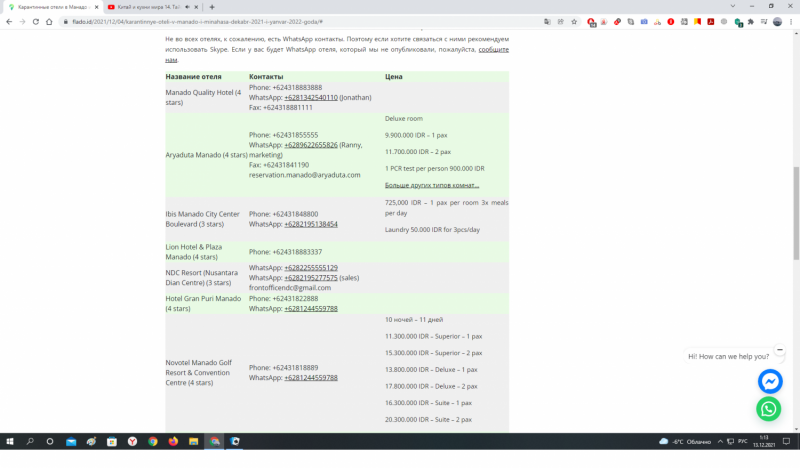Click the Цена column header
The height and width of the screenshot is (468, 800).
click(393, 77)
